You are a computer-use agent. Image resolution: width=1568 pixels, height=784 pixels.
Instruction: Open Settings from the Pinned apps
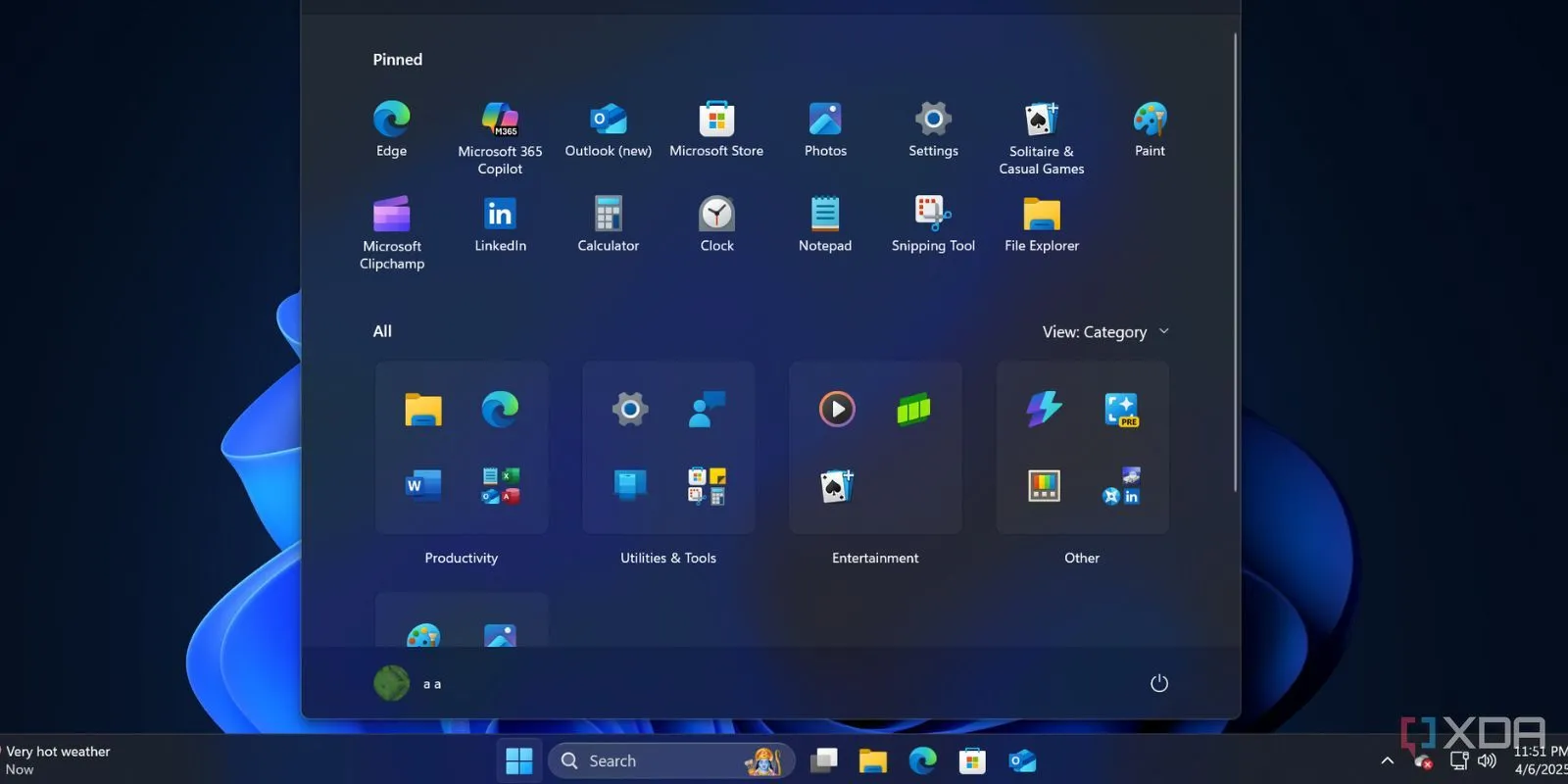933,129
